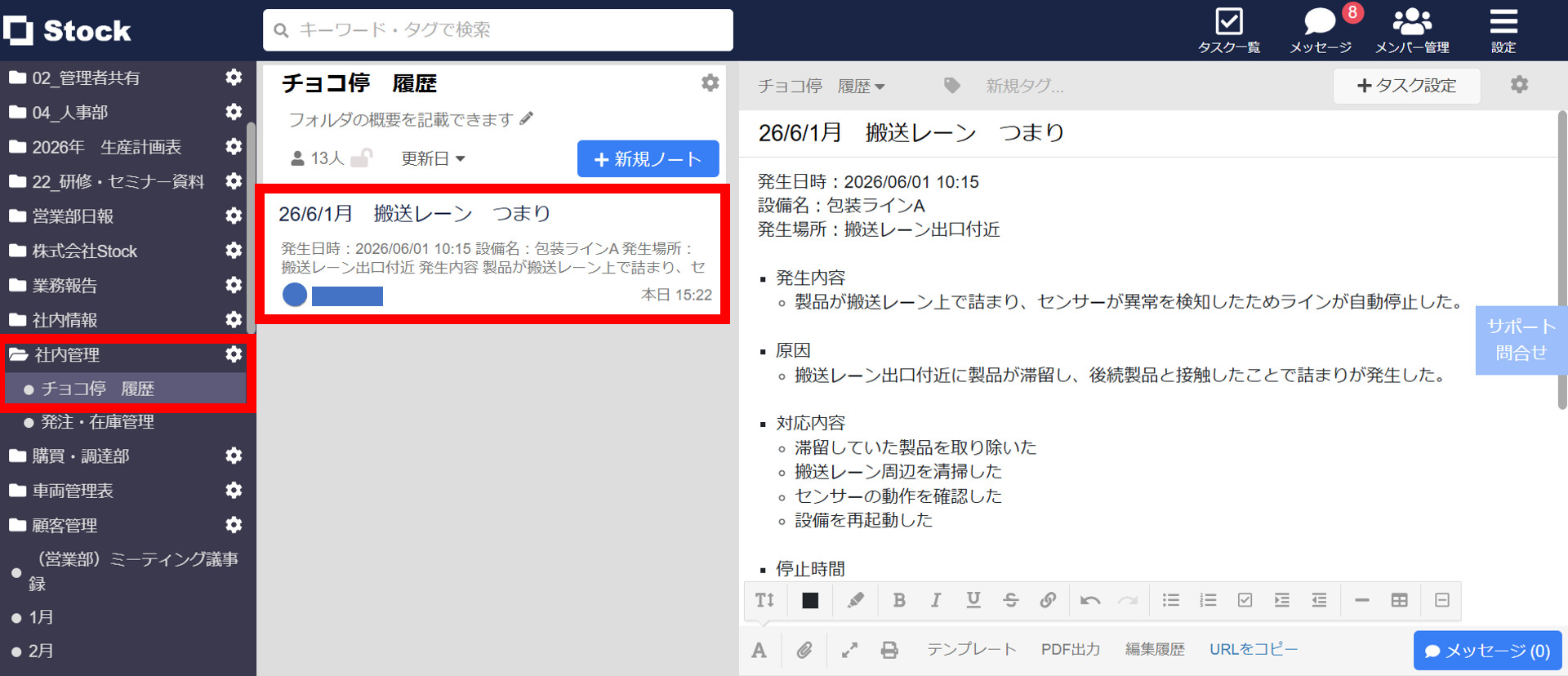Attach a file with the paperclip

[x=804, y=650]
